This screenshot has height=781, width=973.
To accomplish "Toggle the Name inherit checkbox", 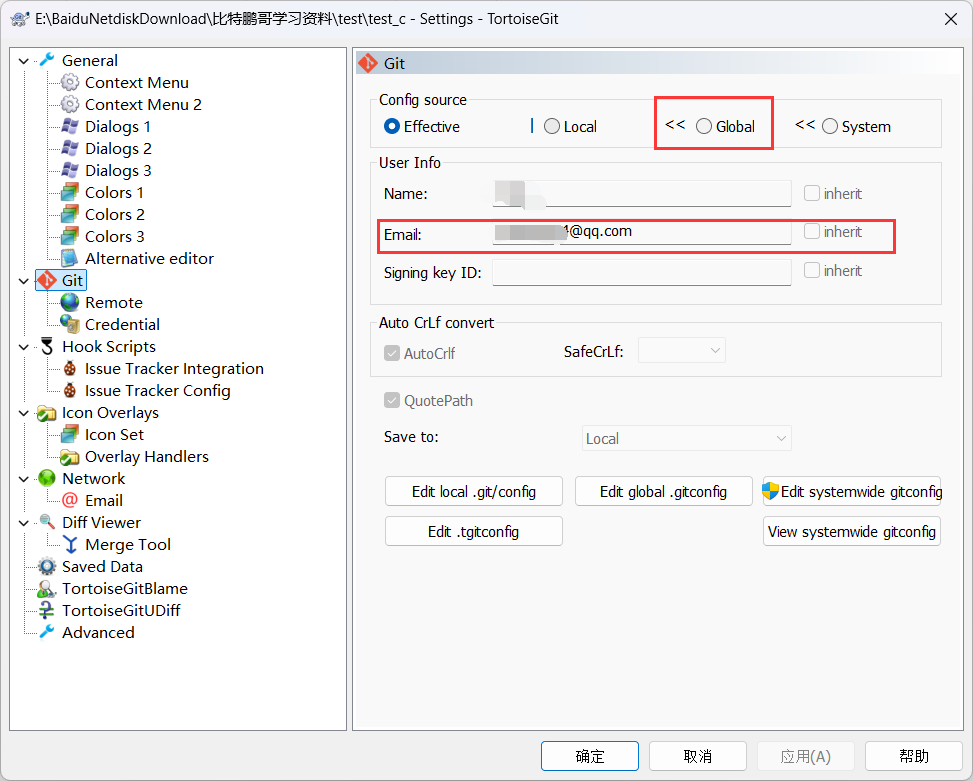I will pos(812,193).
